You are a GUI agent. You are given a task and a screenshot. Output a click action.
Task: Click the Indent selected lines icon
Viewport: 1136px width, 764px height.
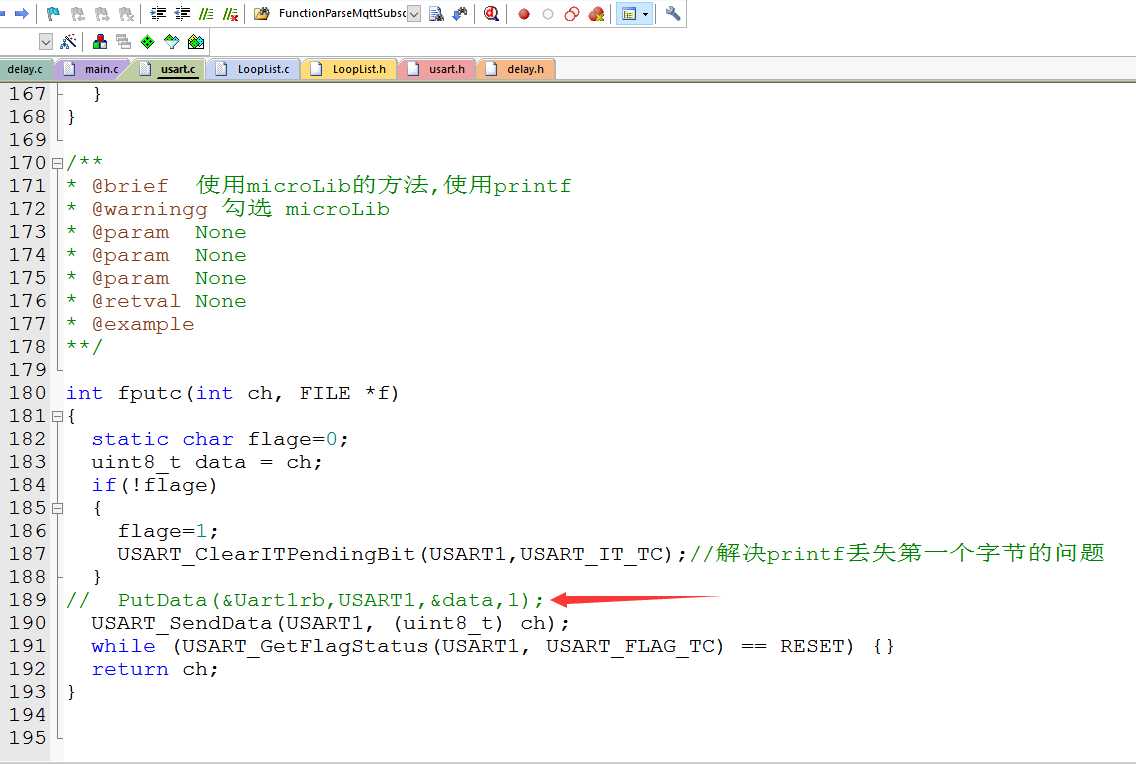click(158, 13)
